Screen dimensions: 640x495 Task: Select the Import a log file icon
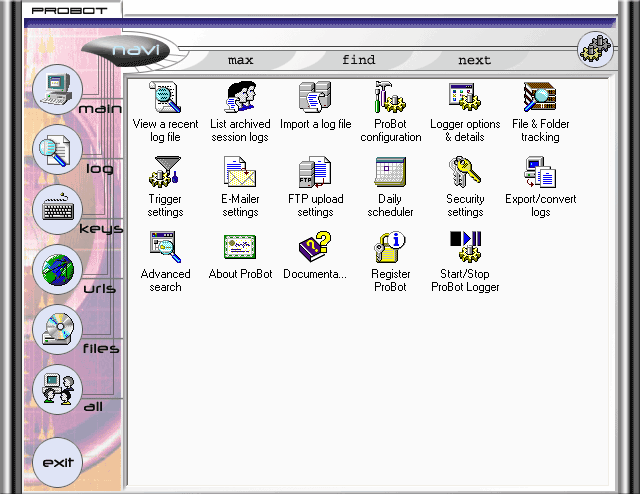pos(315,97)
